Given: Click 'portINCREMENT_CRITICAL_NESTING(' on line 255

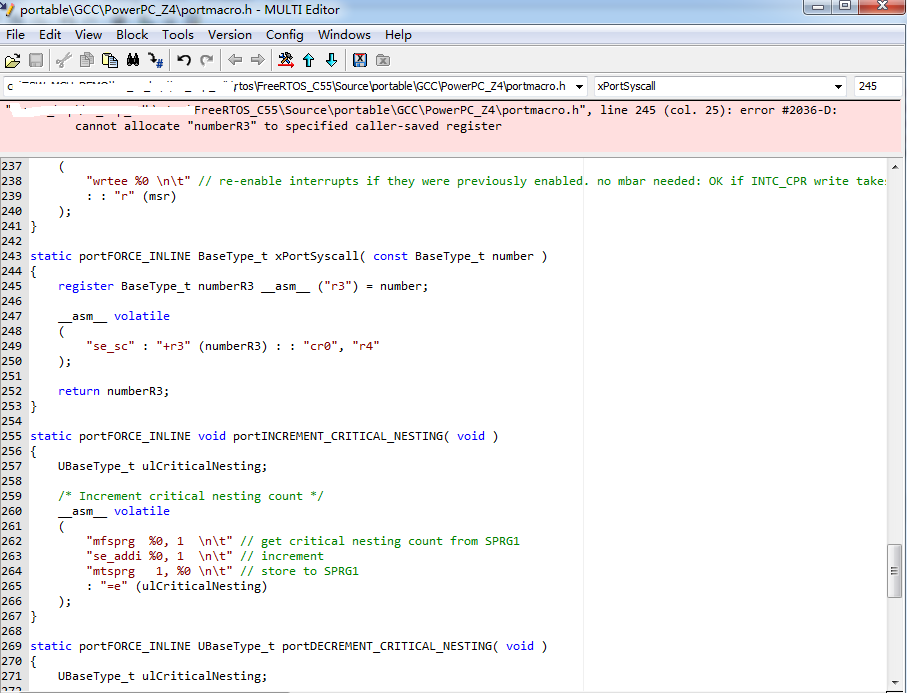Looking at the screenshot, I should [341, 436].
